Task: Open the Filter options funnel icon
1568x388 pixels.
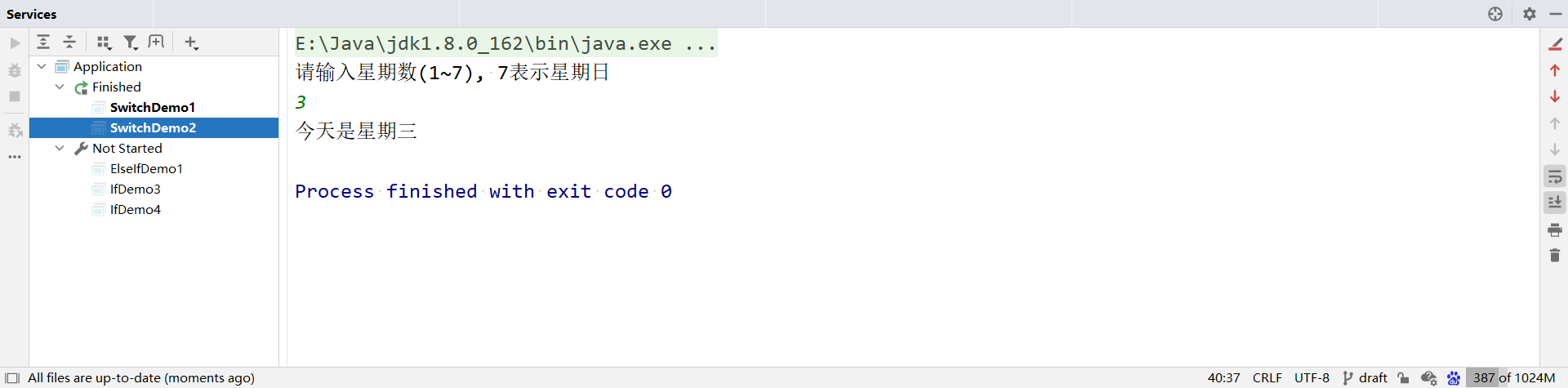Action: coord(130,42)
